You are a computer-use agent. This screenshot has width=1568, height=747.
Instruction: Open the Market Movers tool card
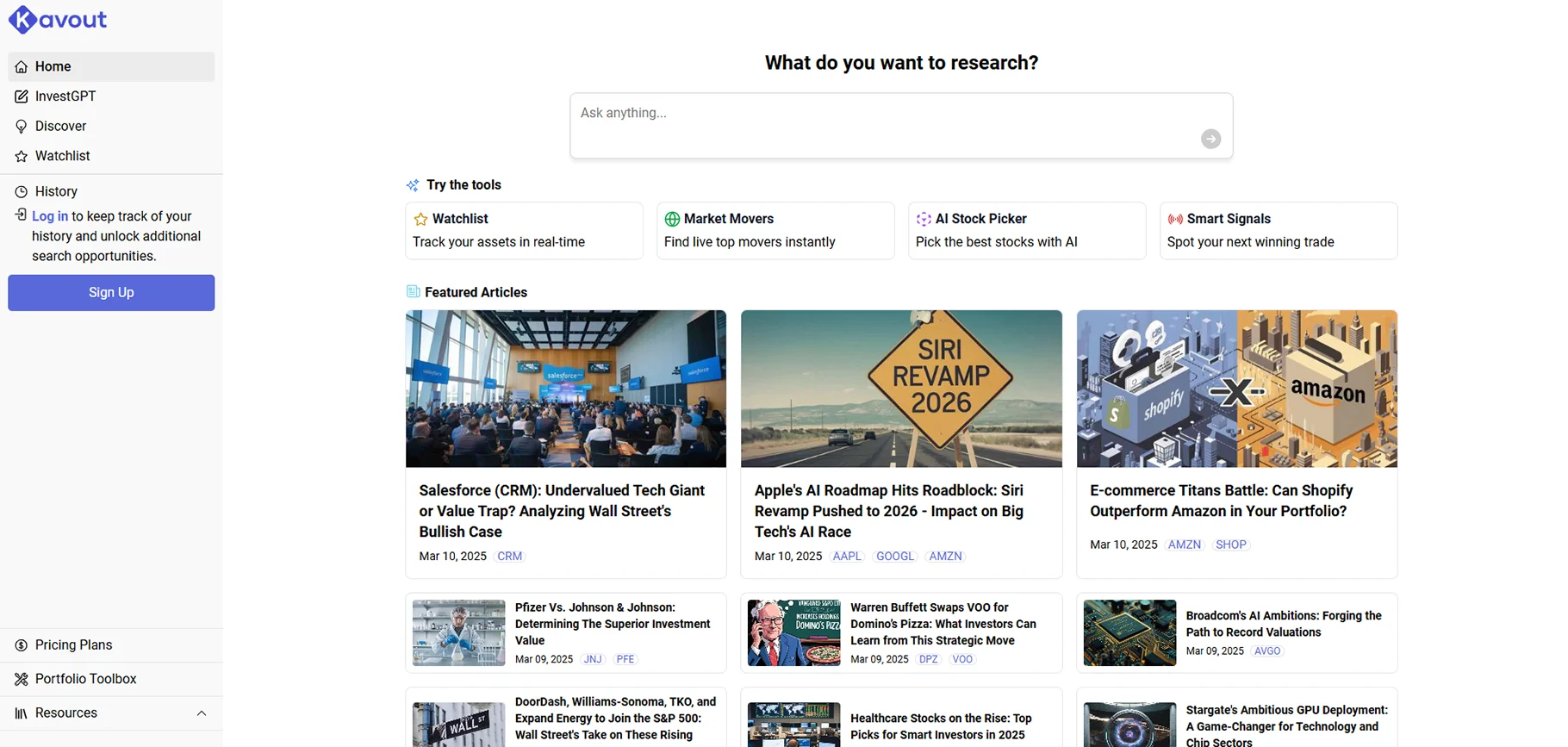coord(775,231)
